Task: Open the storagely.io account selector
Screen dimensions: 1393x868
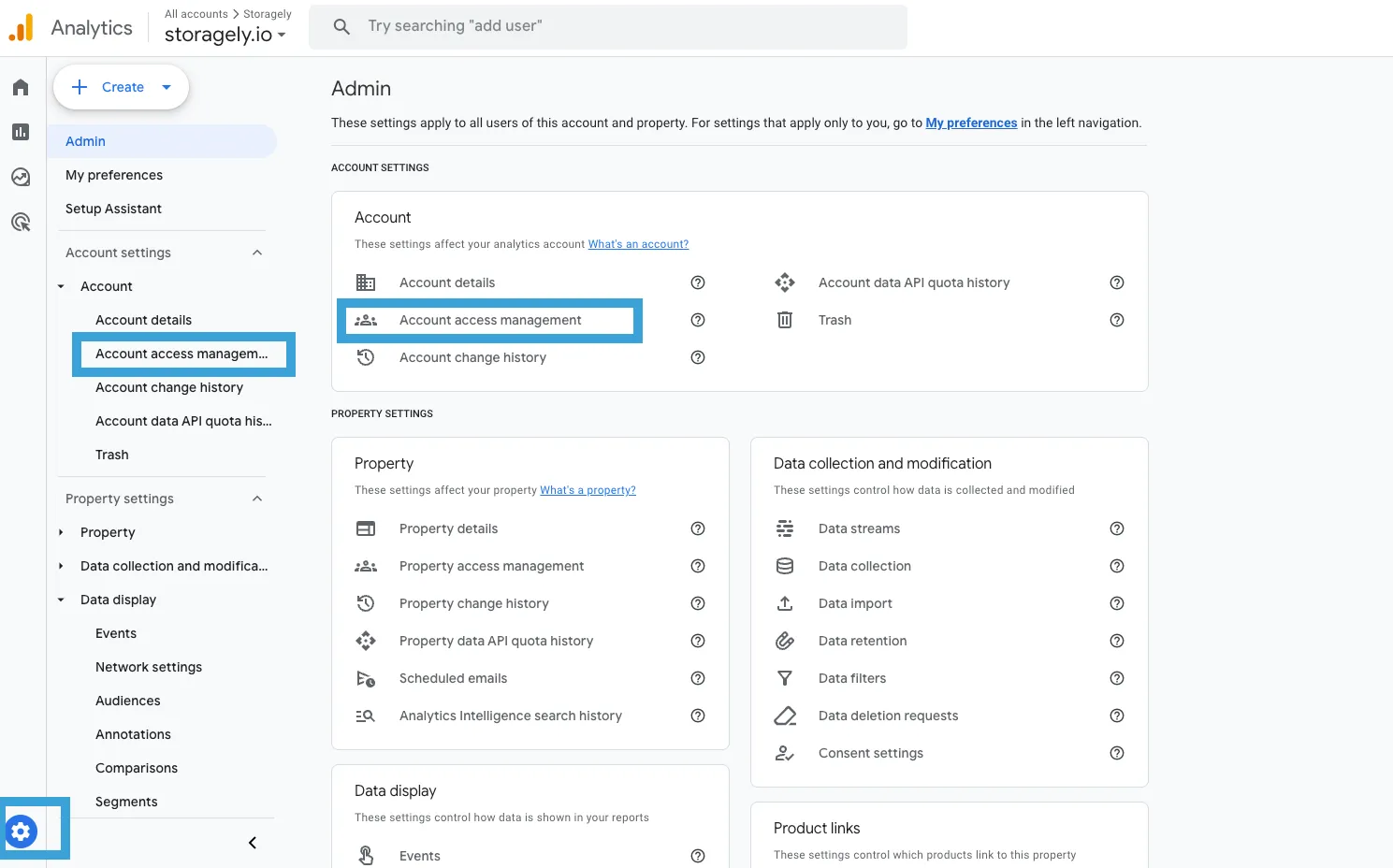Action: tap(225, 35)
